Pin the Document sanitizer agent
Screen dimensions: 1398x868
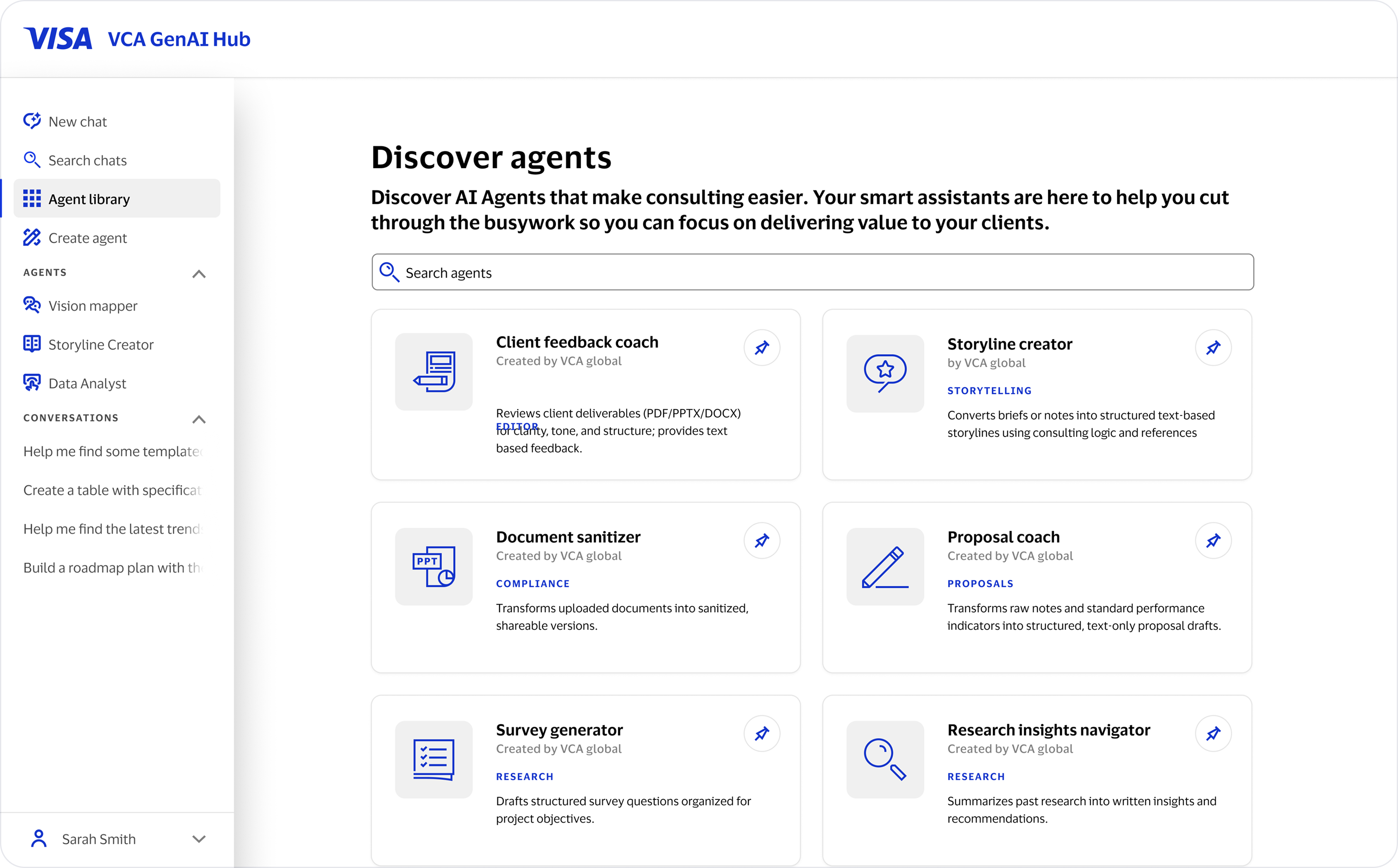click(762, 540)
